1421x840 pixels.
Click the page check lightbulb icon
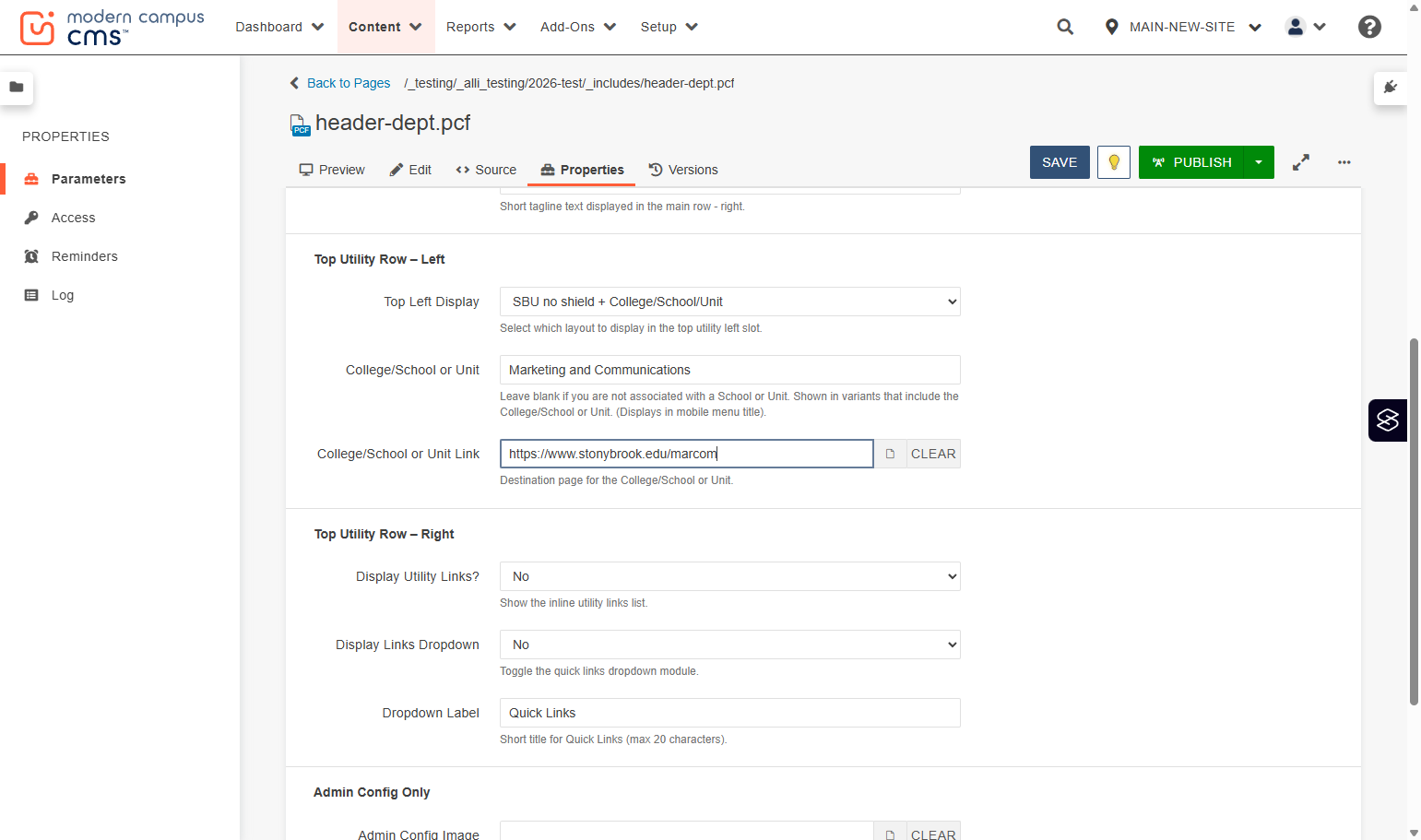click(1114, 162)
